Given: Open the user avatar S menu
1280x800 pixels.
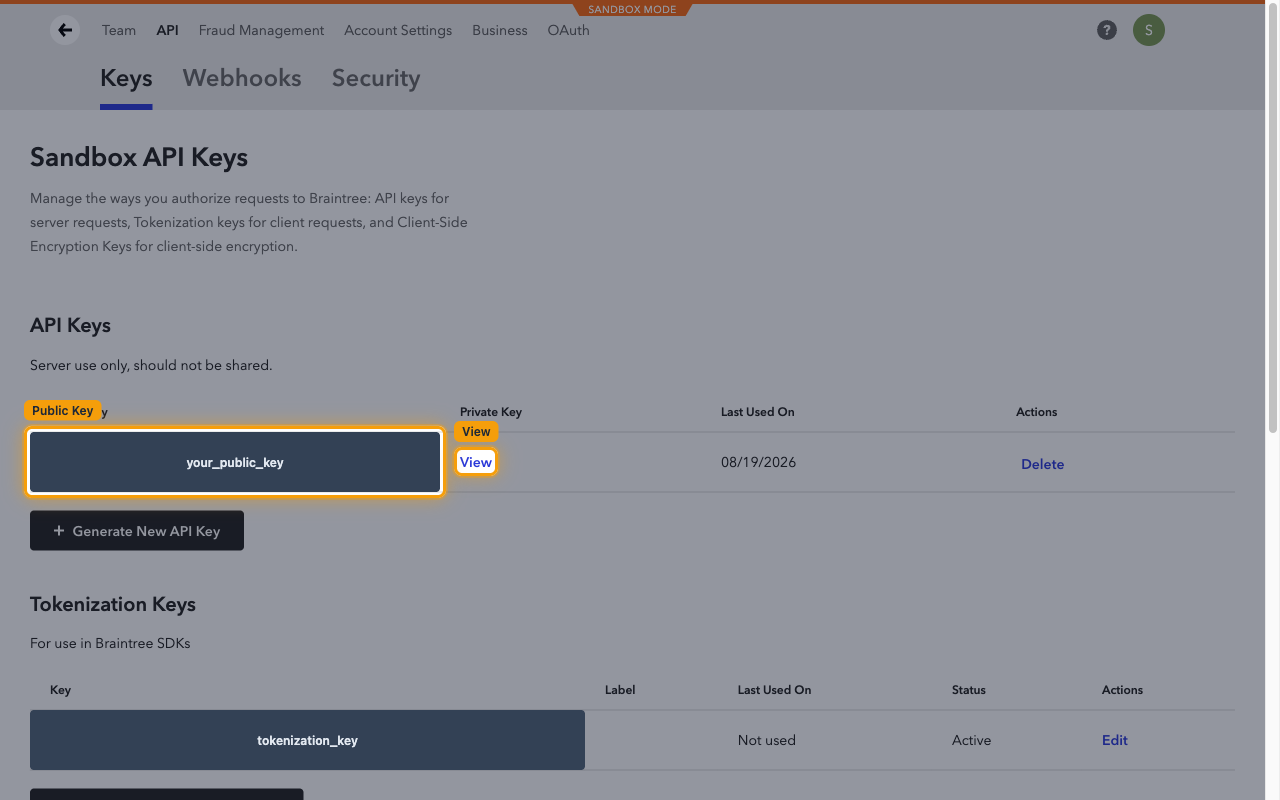Looking at the screenshot, I should click(x=1149, y=30).
